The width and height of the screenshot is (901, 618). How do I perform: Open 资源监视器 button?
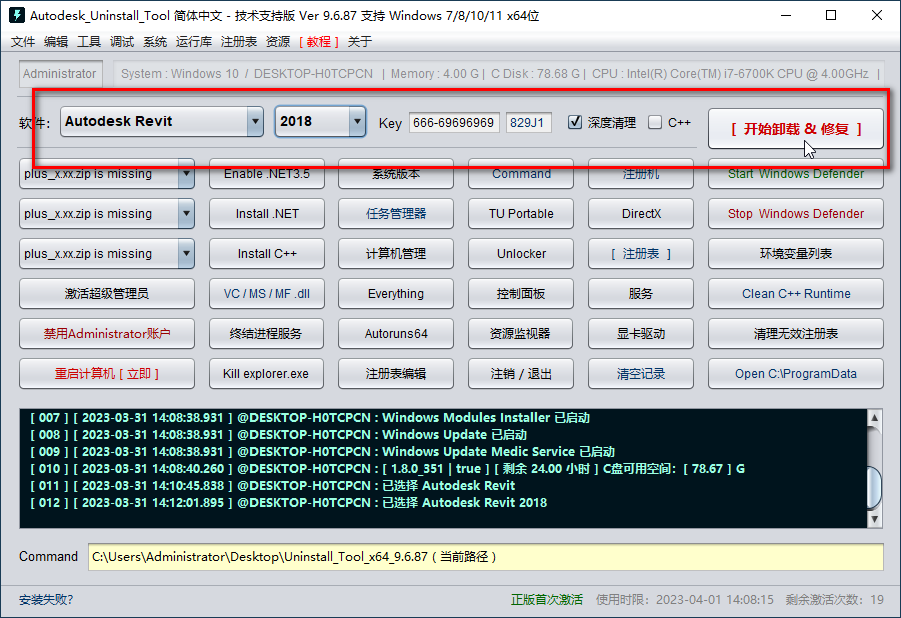click(521, 333)
